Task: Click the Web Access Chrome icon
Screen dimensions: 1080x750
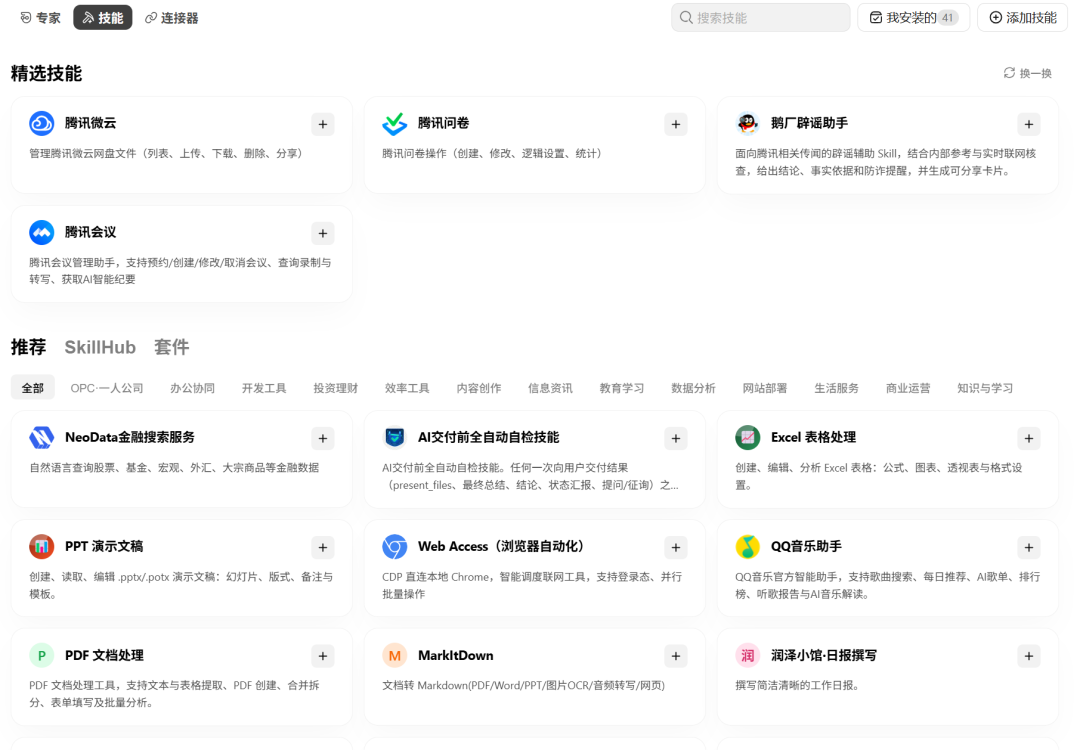Action: pyautogui.click(x=395, y=547)
